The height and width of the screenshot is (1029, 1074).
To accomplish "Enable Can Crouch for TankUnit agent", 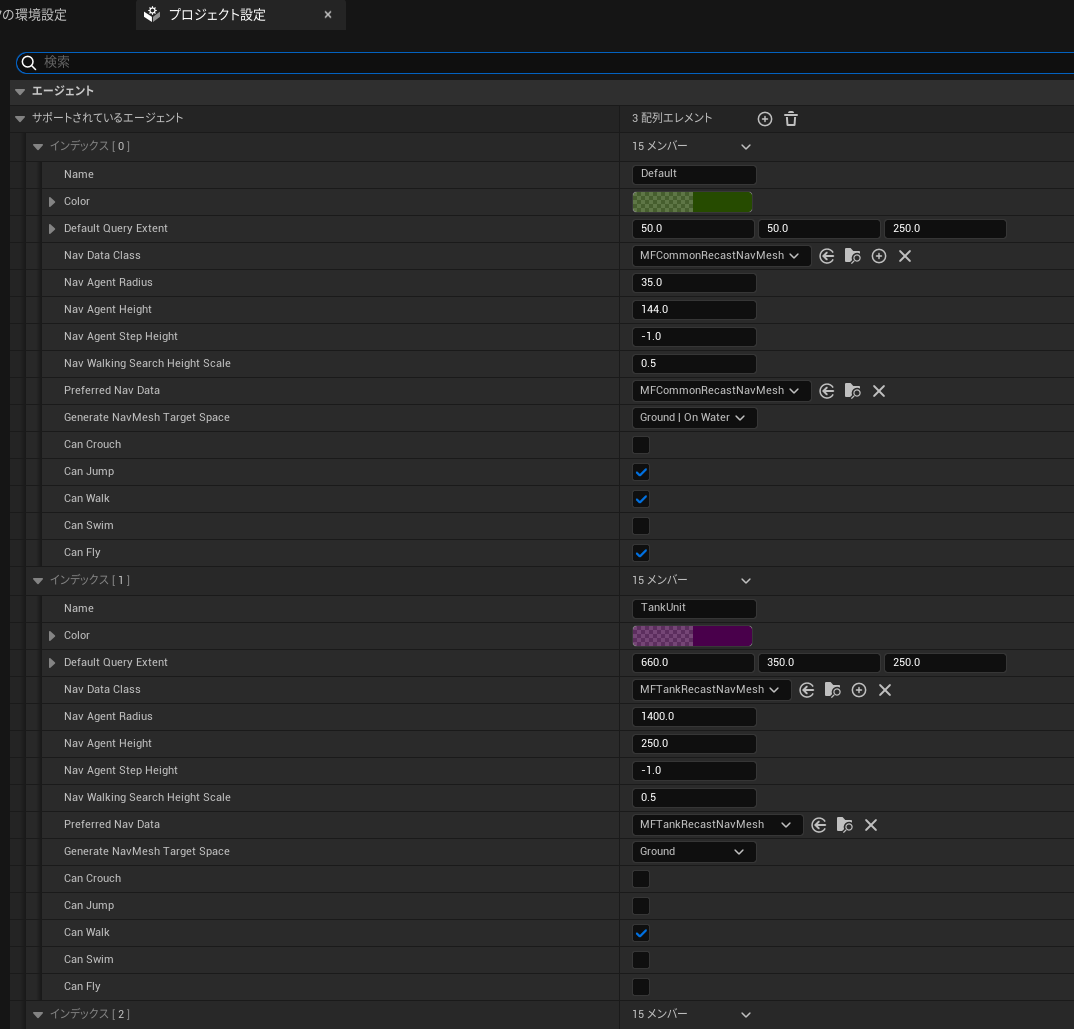I will point(641,879).
